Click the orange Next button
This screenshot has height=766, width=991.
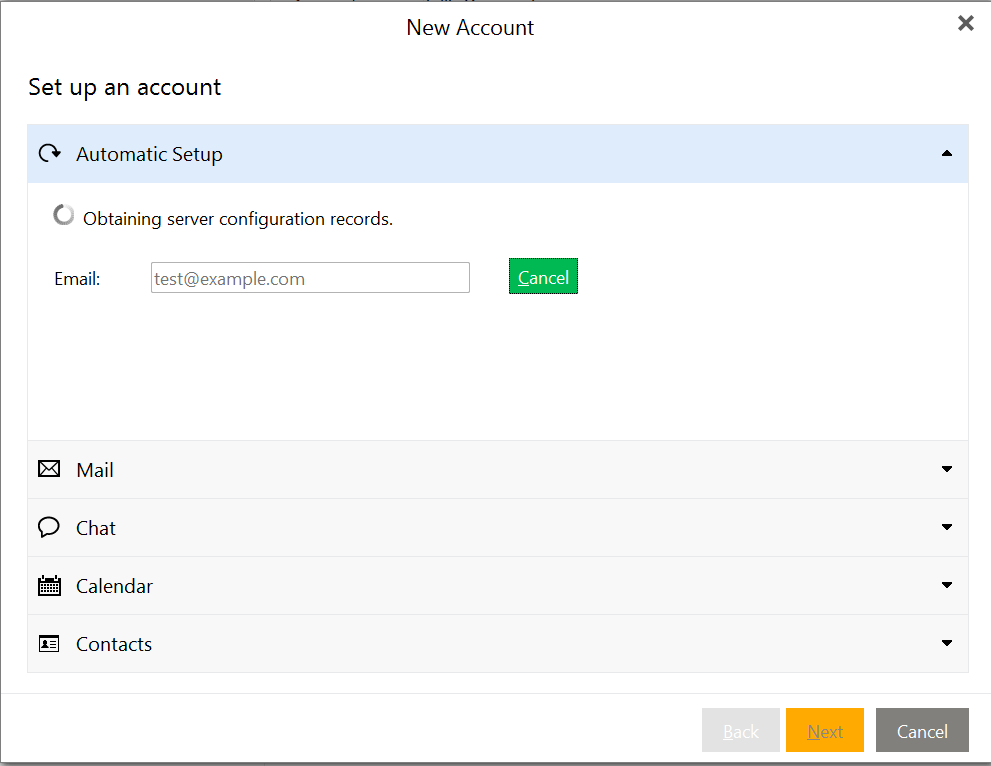point(824,730)
